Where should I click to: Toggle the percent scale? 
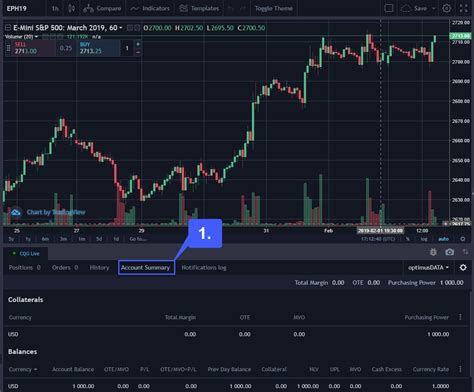(x=407, y=239)
